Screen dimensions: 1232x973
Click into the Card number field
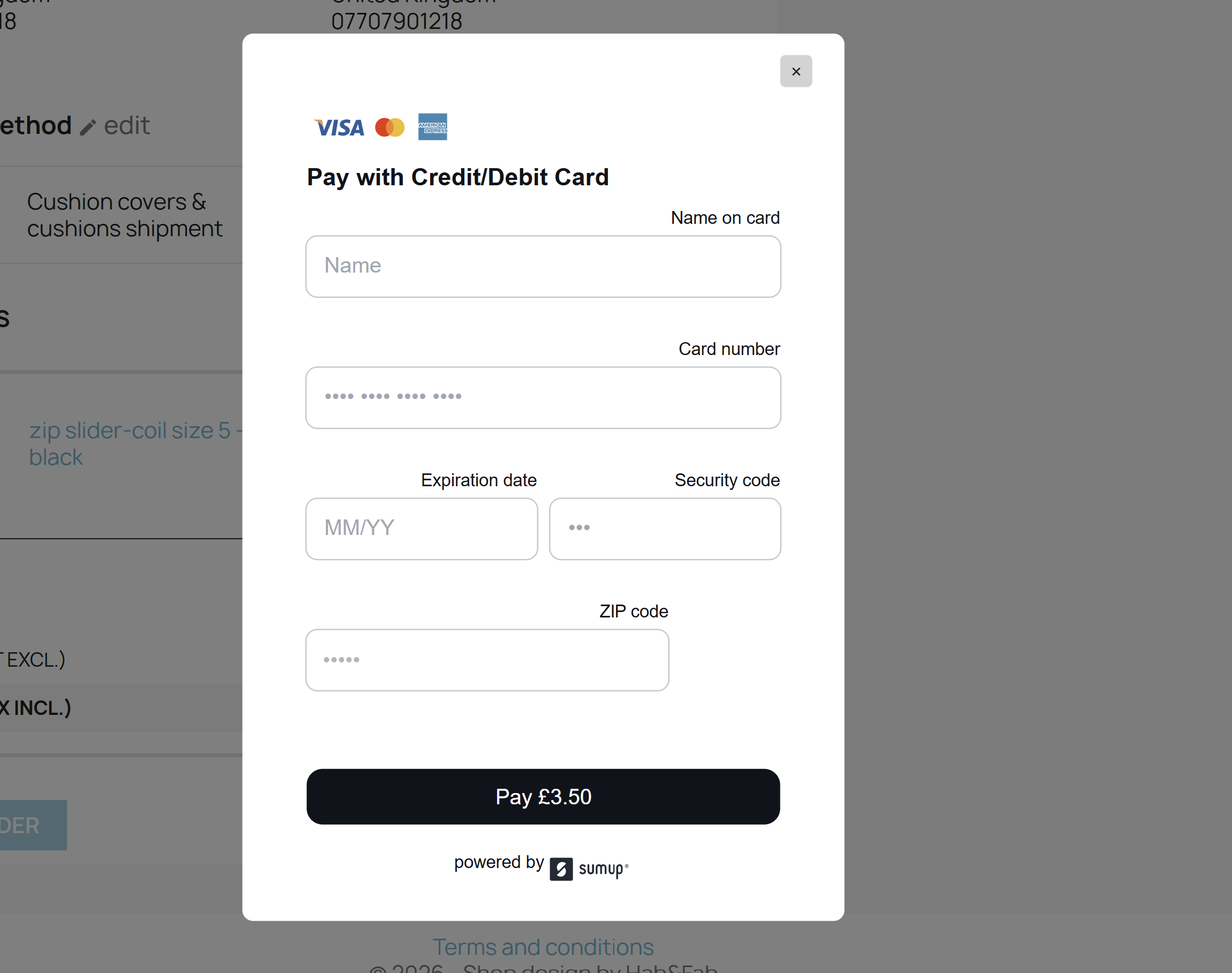(x=543, y=397)
